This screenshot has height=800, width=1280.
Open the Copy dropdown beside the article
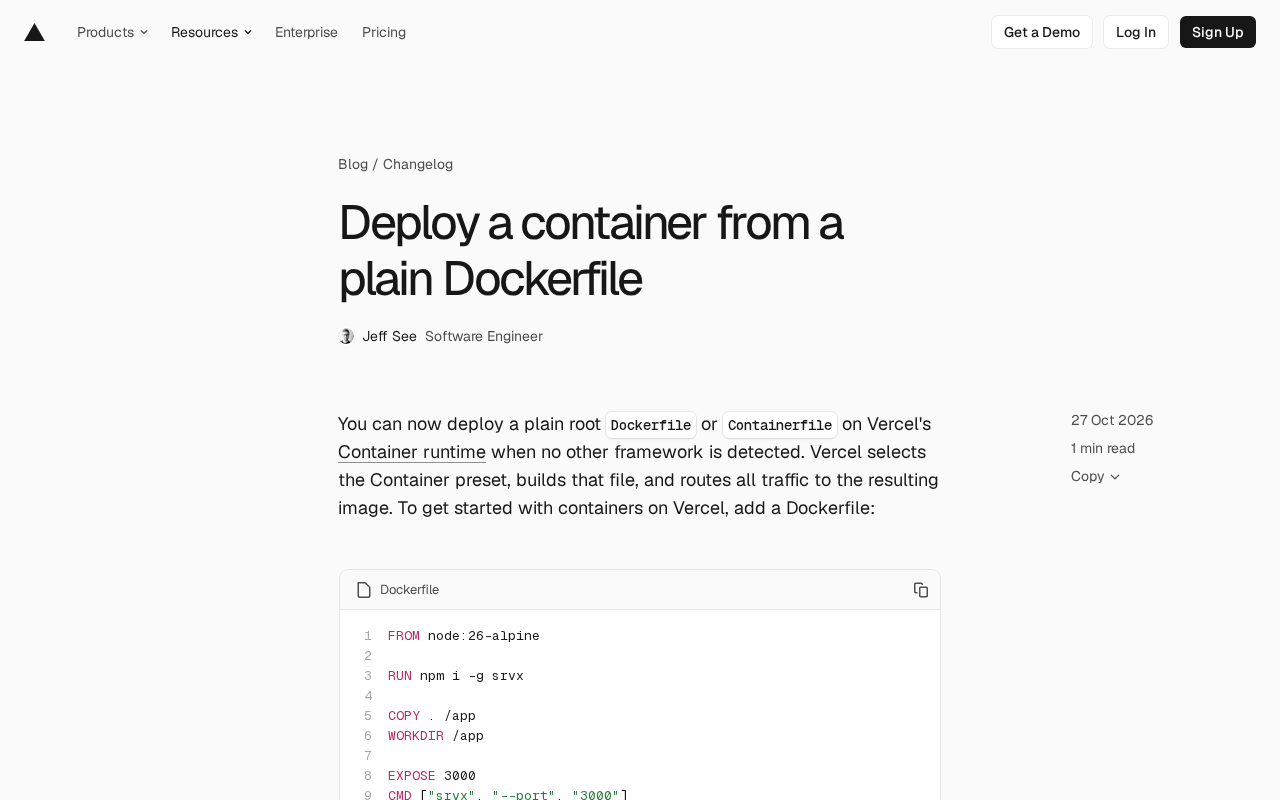point(1095,476)
